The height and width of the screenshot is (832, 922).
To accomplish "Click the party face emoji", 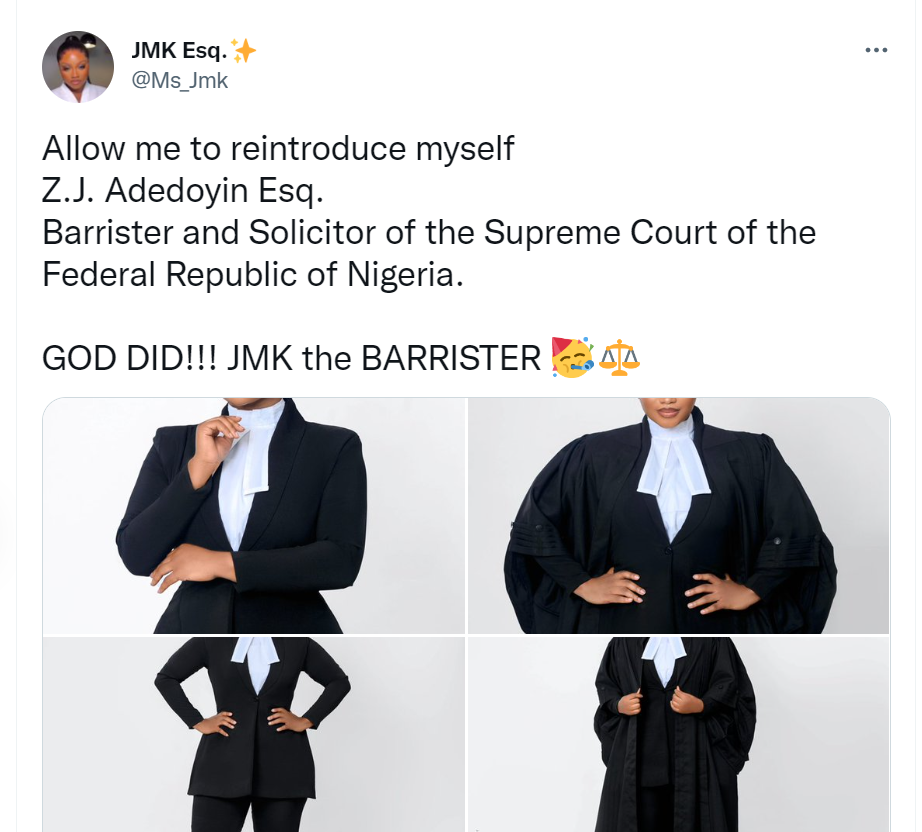I will (572, 357).
